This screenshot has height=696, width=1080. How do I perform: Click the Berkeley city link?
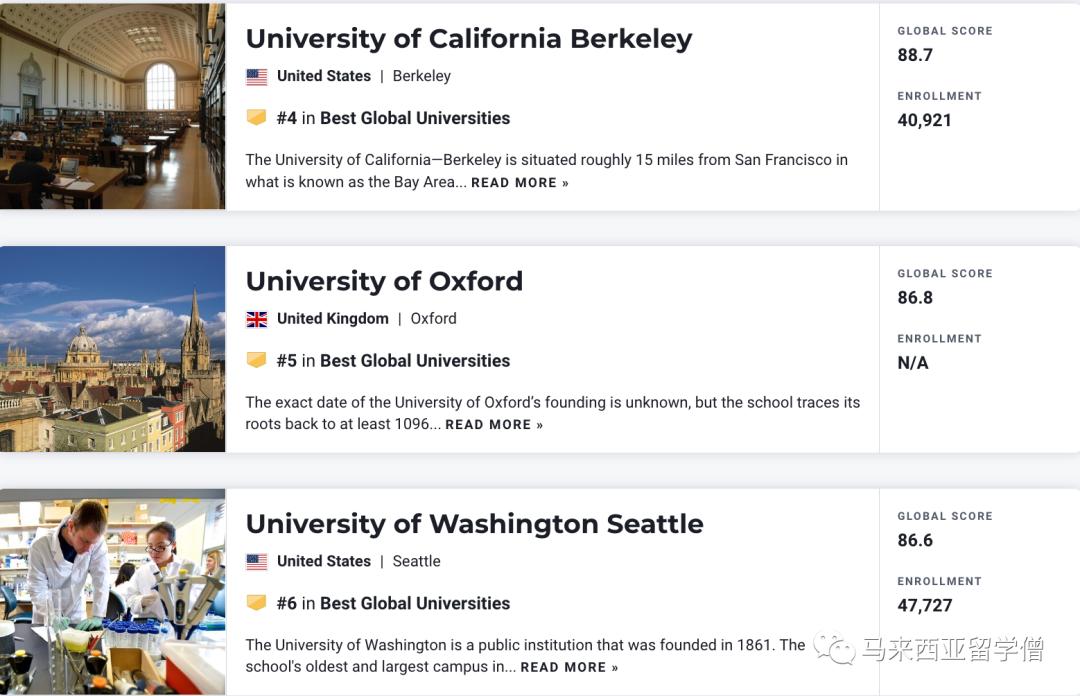coord(421,75)
